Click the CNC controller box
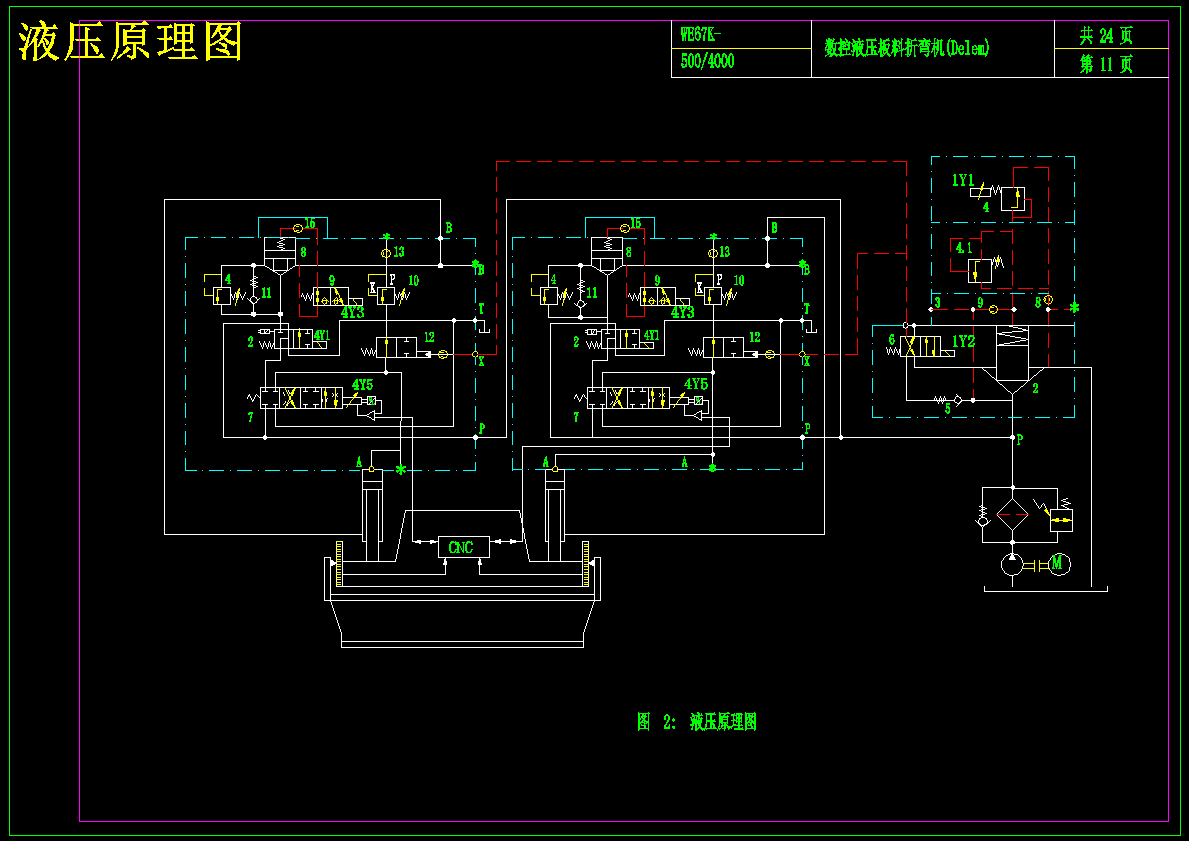 pyautogui.click(x=464, y=547)
